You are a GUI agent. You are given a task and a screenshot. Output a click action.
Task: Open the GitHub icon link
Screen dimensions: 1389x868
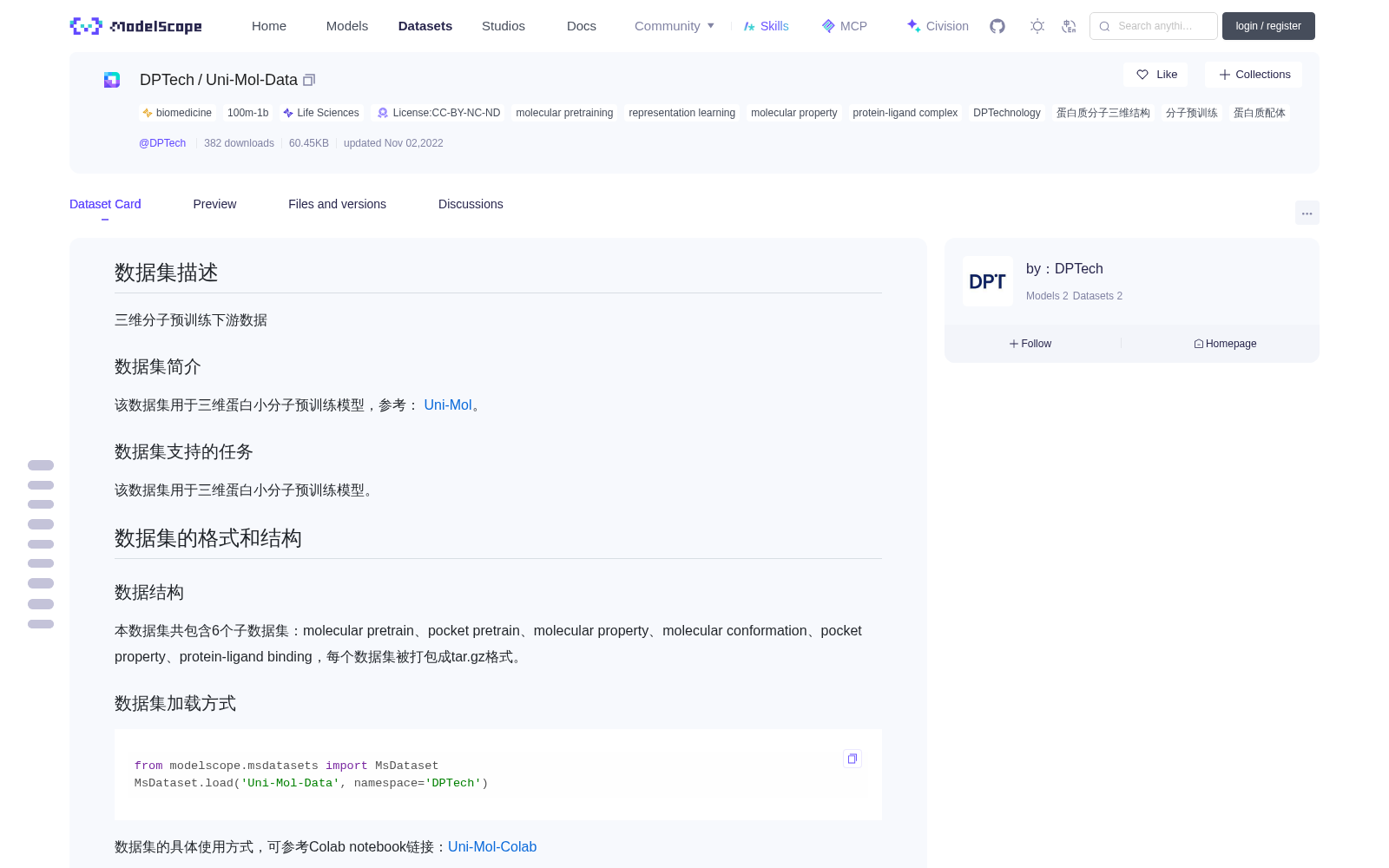[x=997, y=26]
